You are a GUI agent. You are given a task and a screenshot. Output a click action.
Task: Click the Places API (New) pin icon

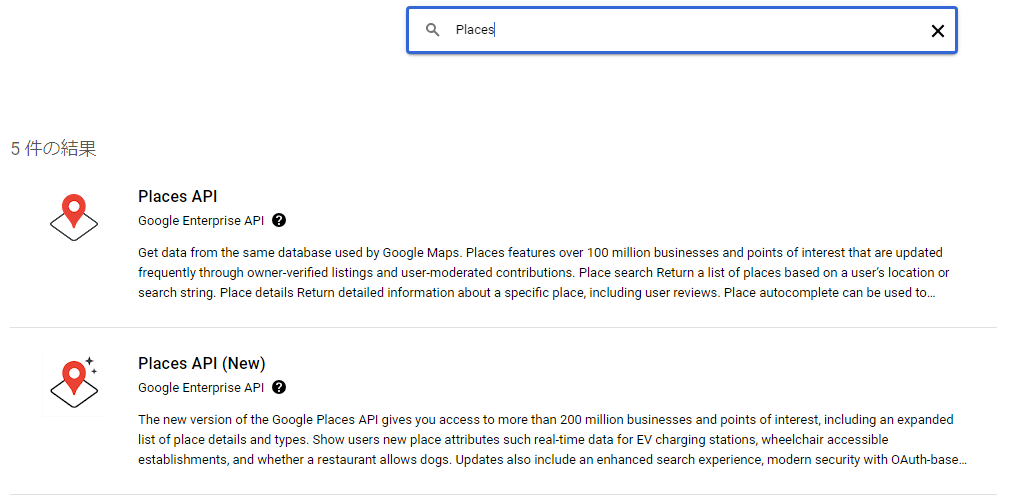72,375
